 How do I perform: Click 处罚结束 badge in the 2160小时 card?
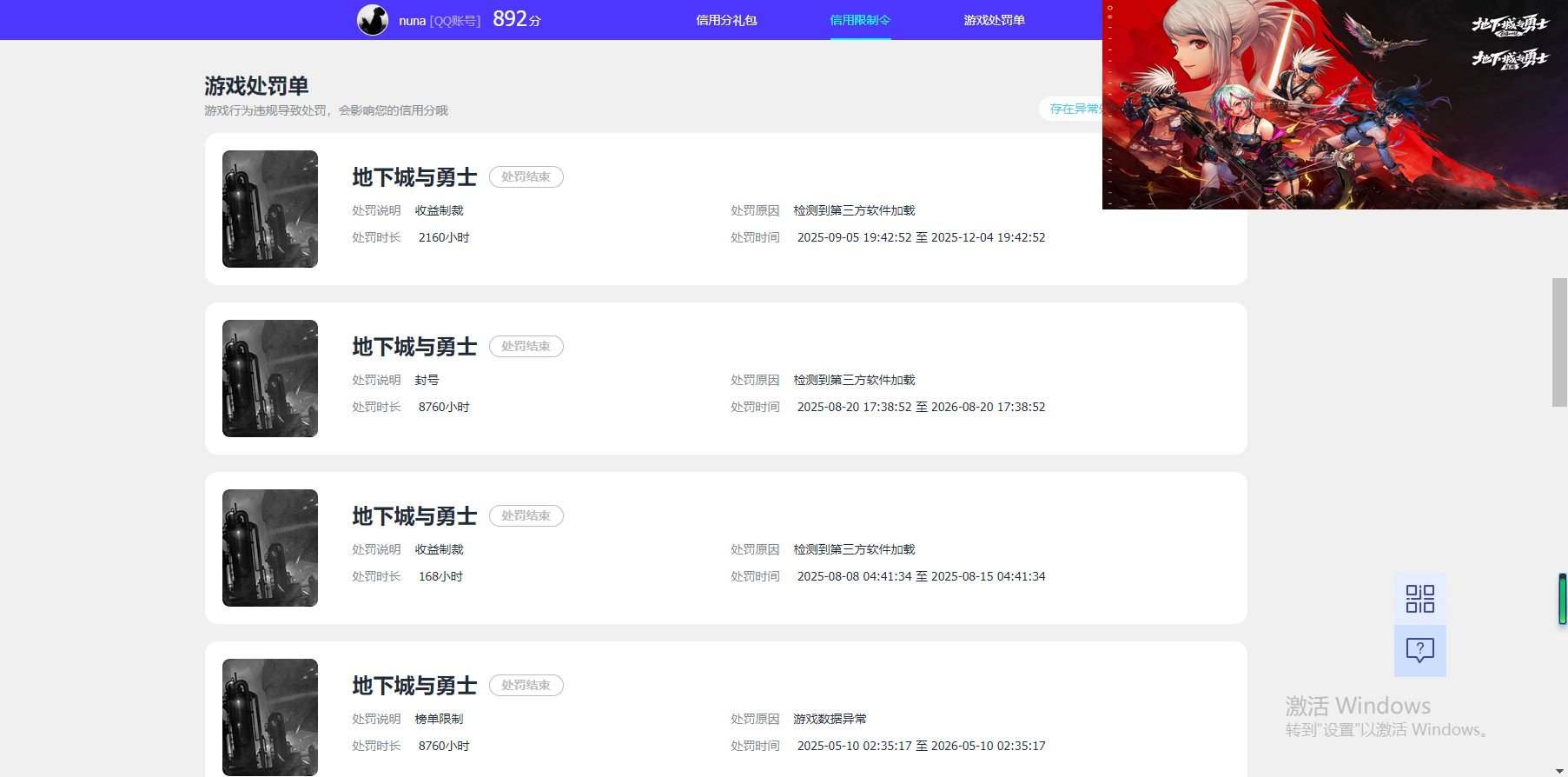[526, 176]
